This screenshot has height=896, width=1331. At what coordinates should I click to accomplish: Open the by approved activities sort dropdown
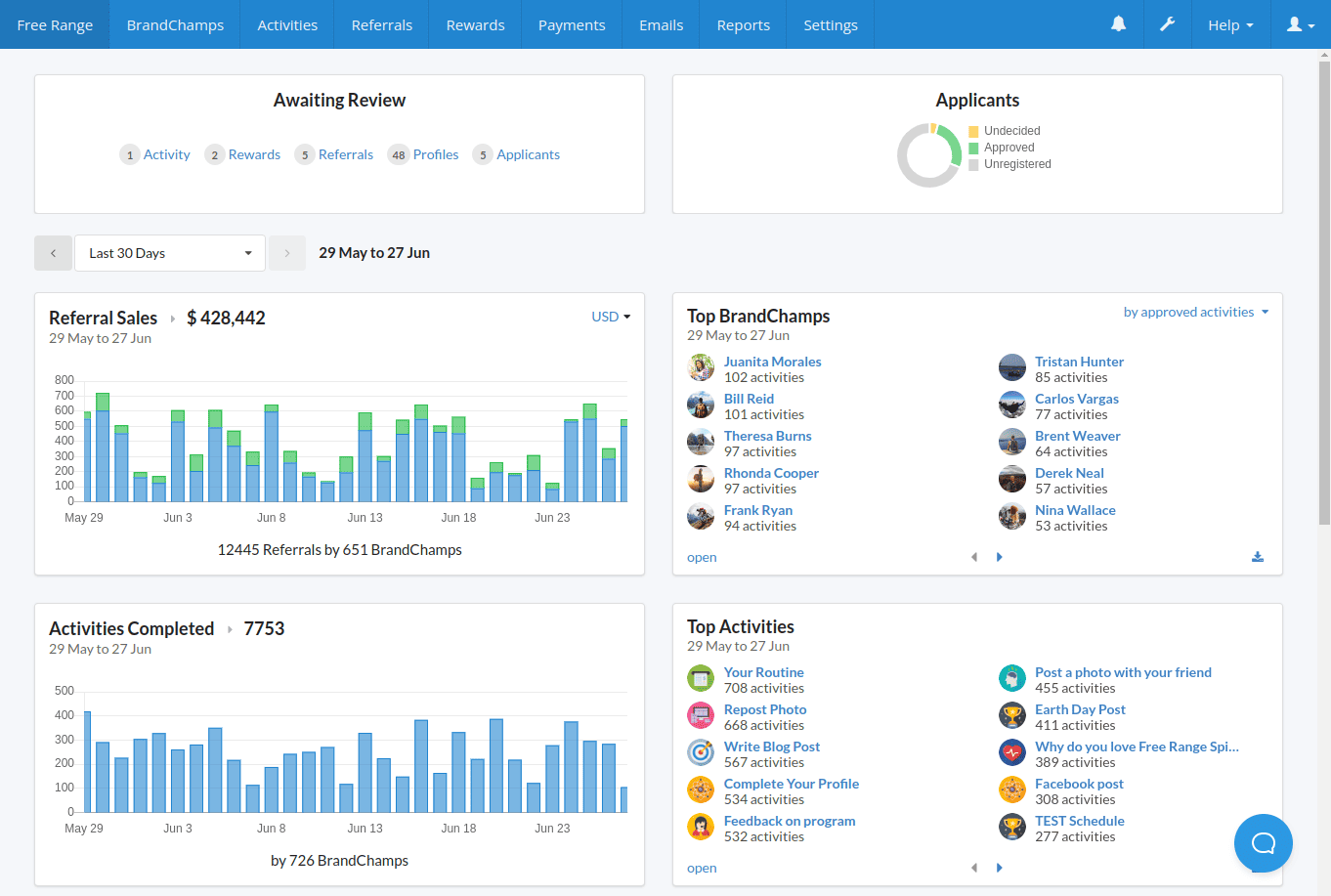pos(1195,313)
